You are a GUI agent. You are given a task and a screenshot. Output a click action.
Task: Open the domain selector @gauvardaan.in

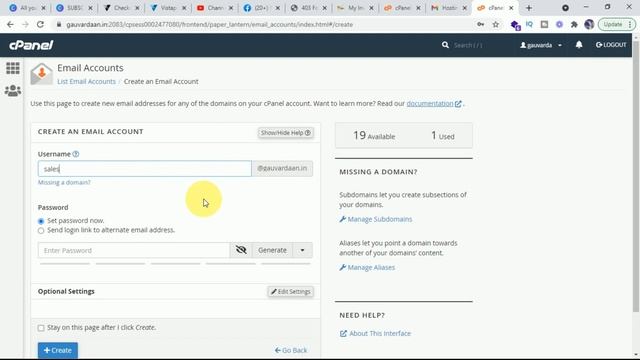pos(282,168)
